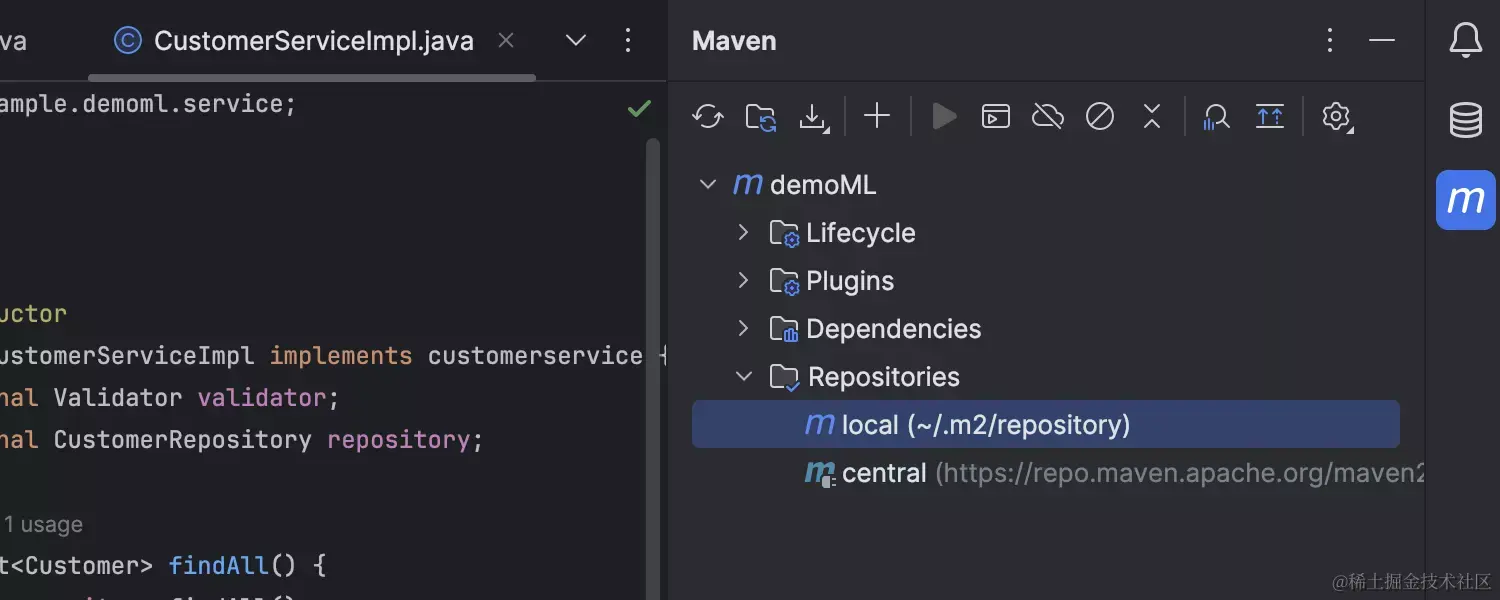This screenshot has height=600, width=1500.
Task: Open the Maven panel options menu
Action: tap(1329, 40)
